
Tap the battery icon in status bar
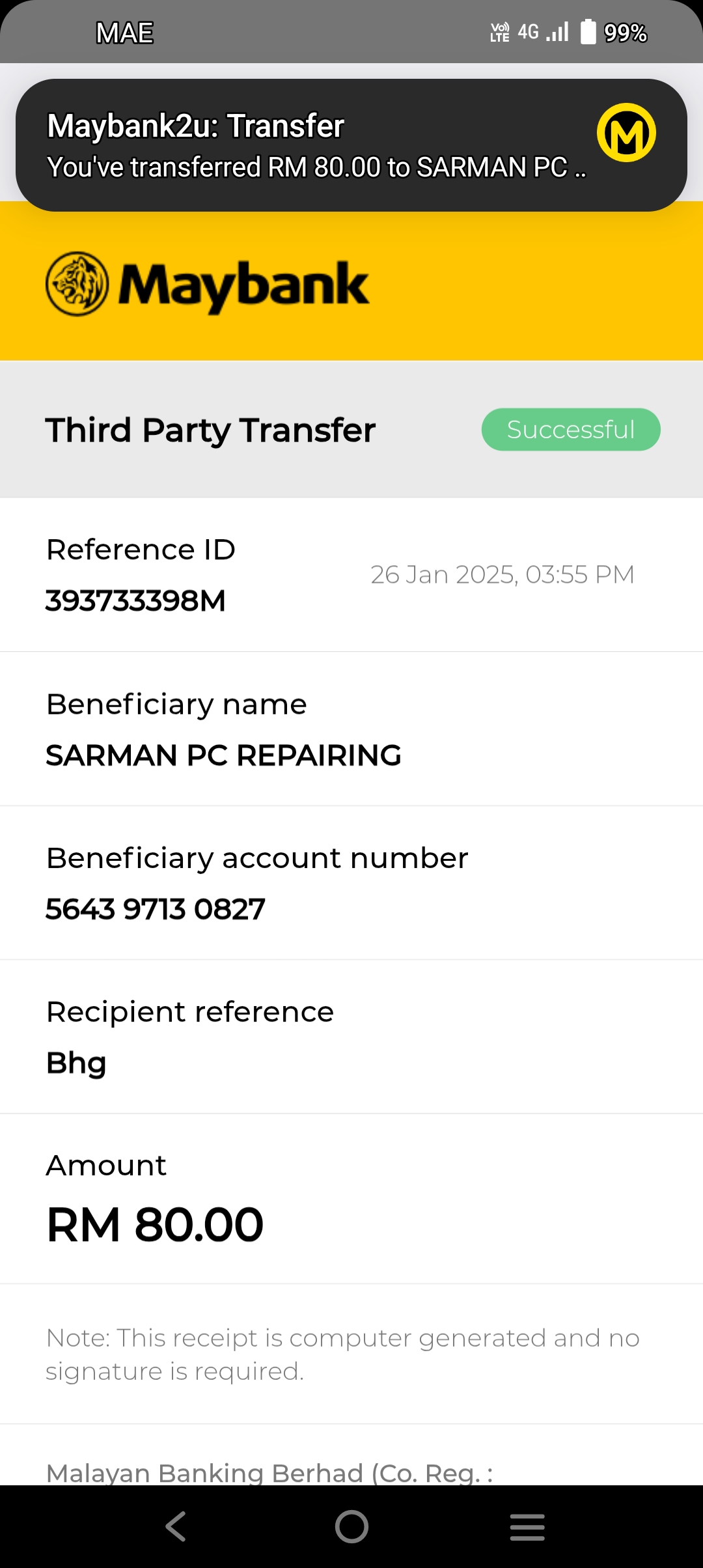coord(588,31)
